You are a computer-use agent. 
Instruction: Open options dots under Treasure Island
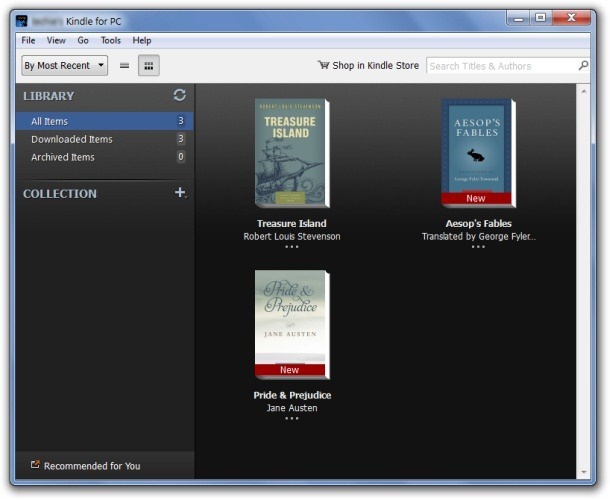coord(292,247)
